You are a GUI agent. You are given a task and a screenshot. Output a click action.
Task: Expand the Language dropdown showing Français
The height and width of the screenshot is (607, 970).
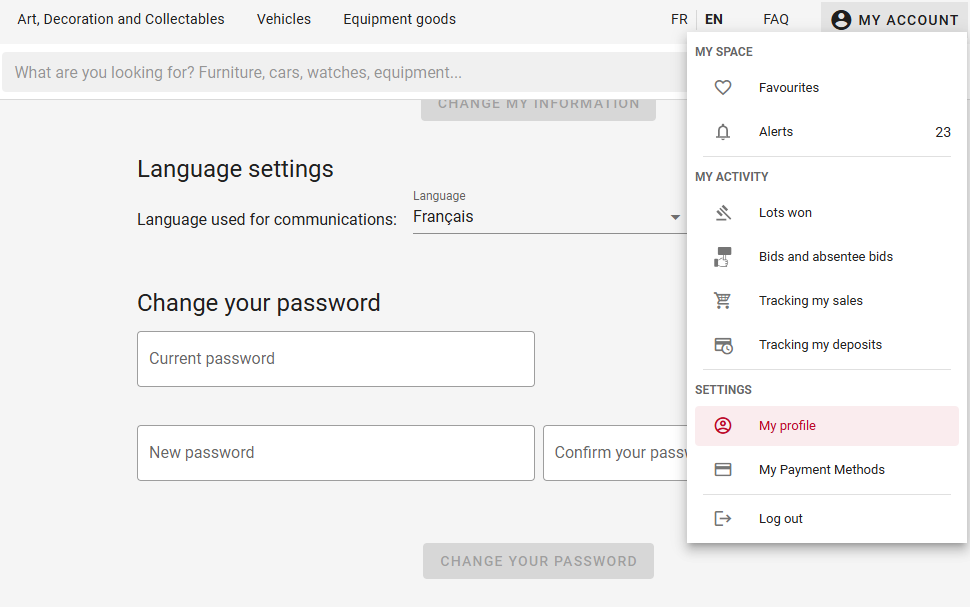pos(549,217)
